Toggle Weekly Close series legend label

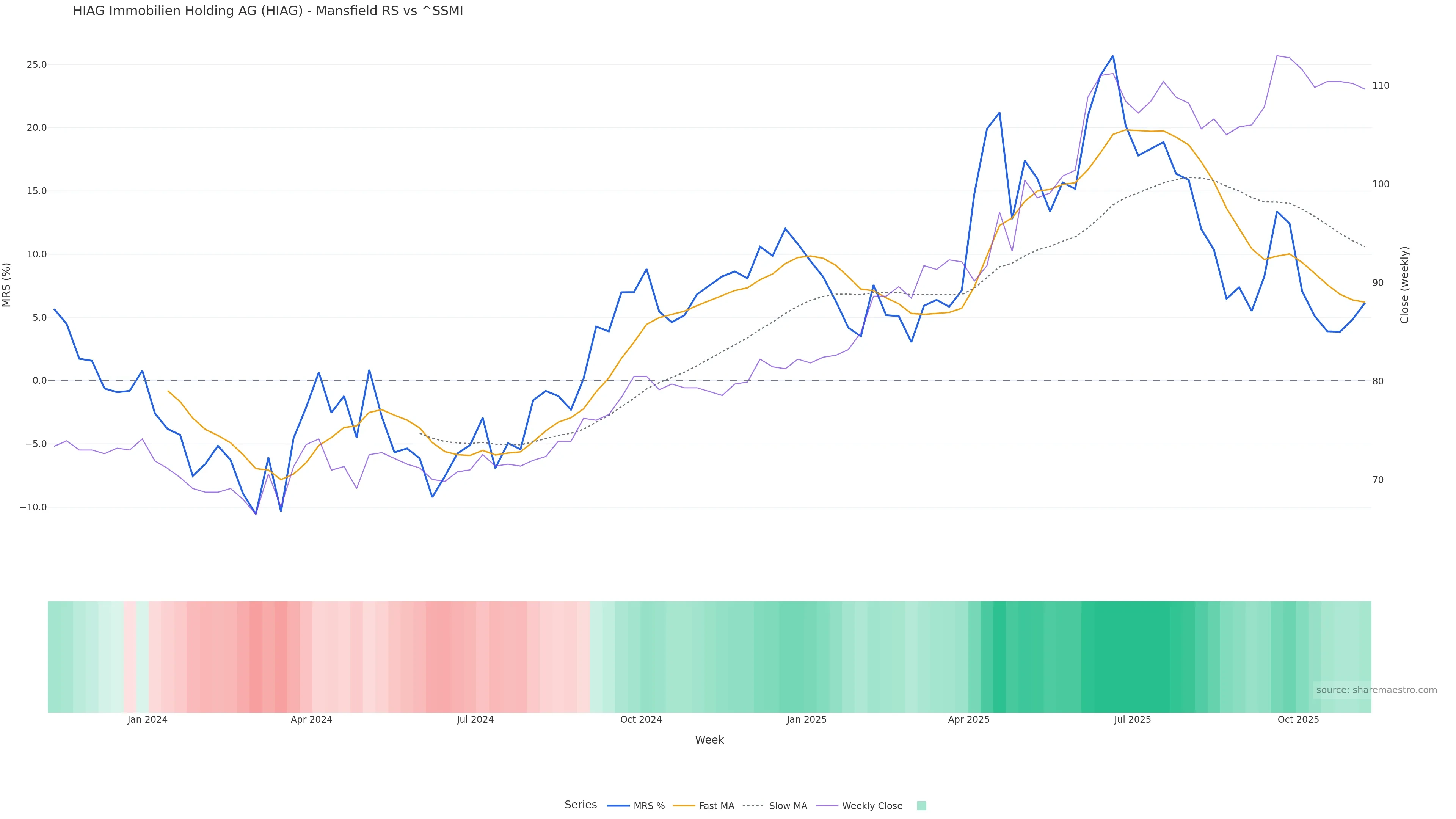click(x=872, y=806)
